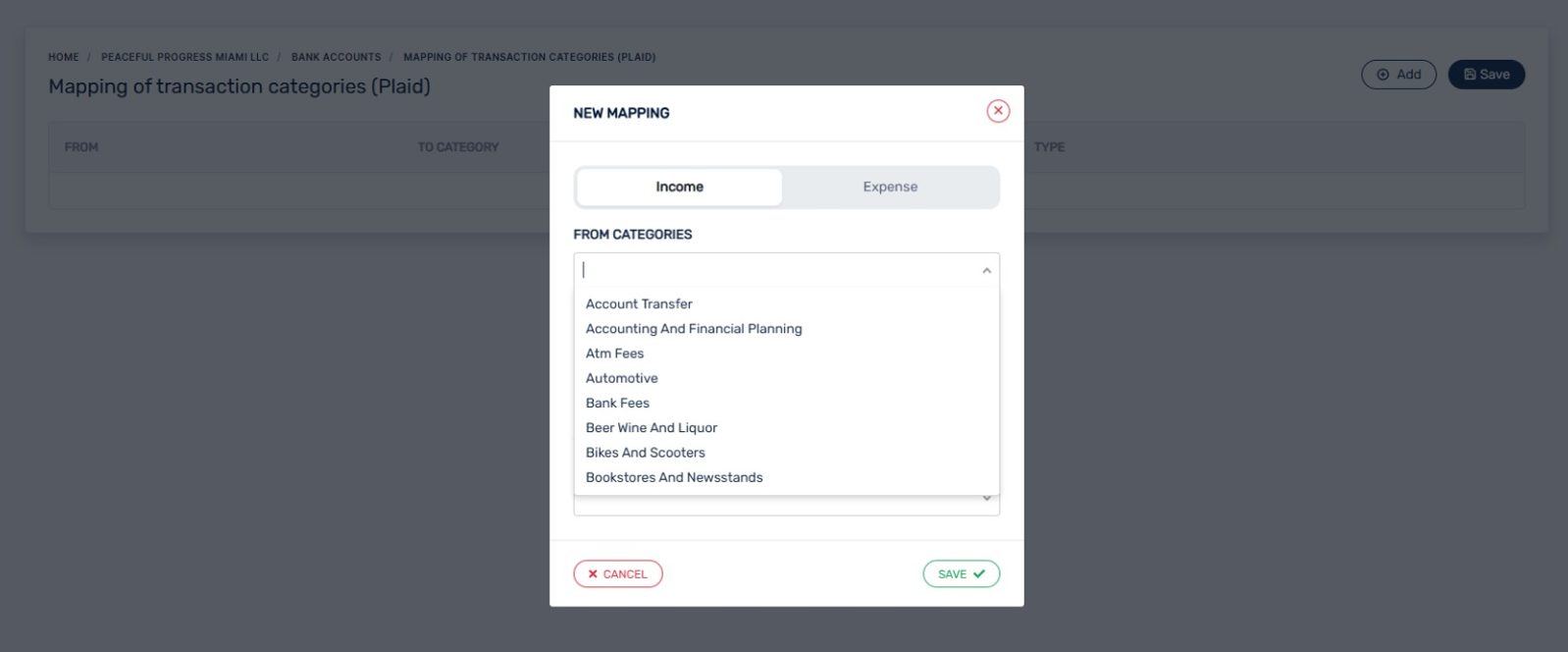The image size is (1568, 652).
Task: Collapse the From Categories dropdown chevron
Action: [x=986, y=270]
